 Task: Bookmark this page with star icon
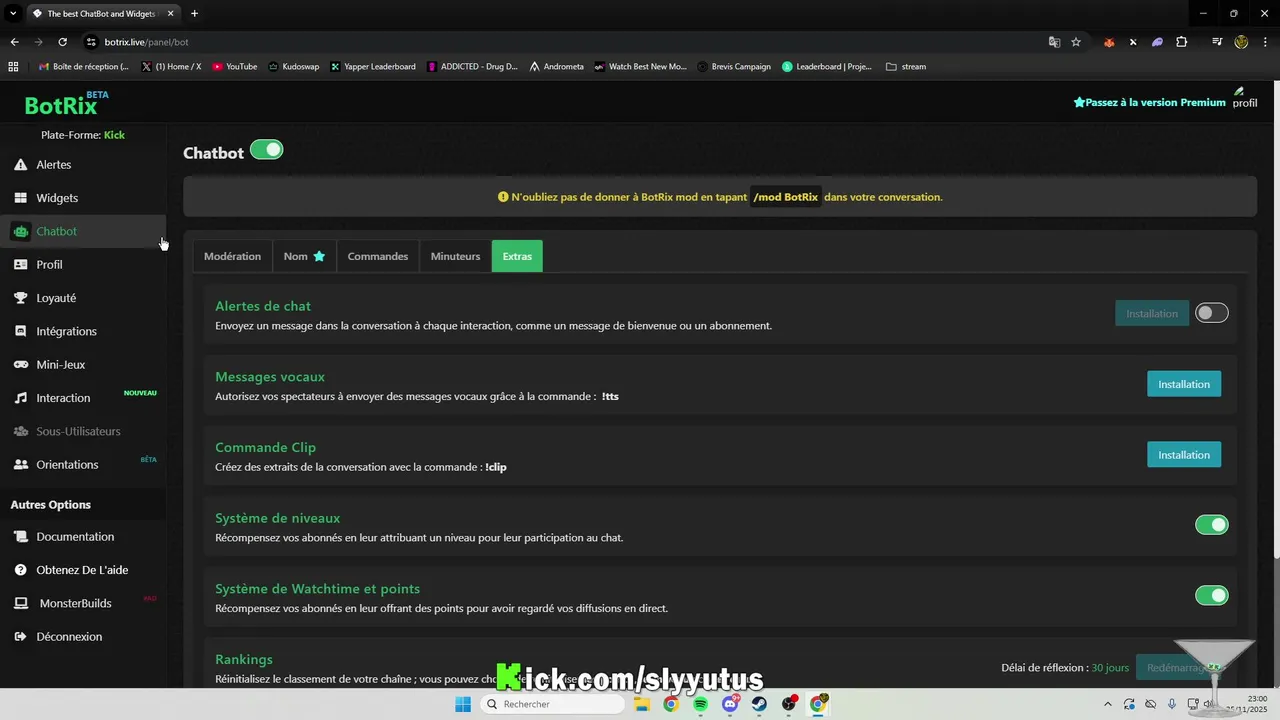(x=1076, y=42)
